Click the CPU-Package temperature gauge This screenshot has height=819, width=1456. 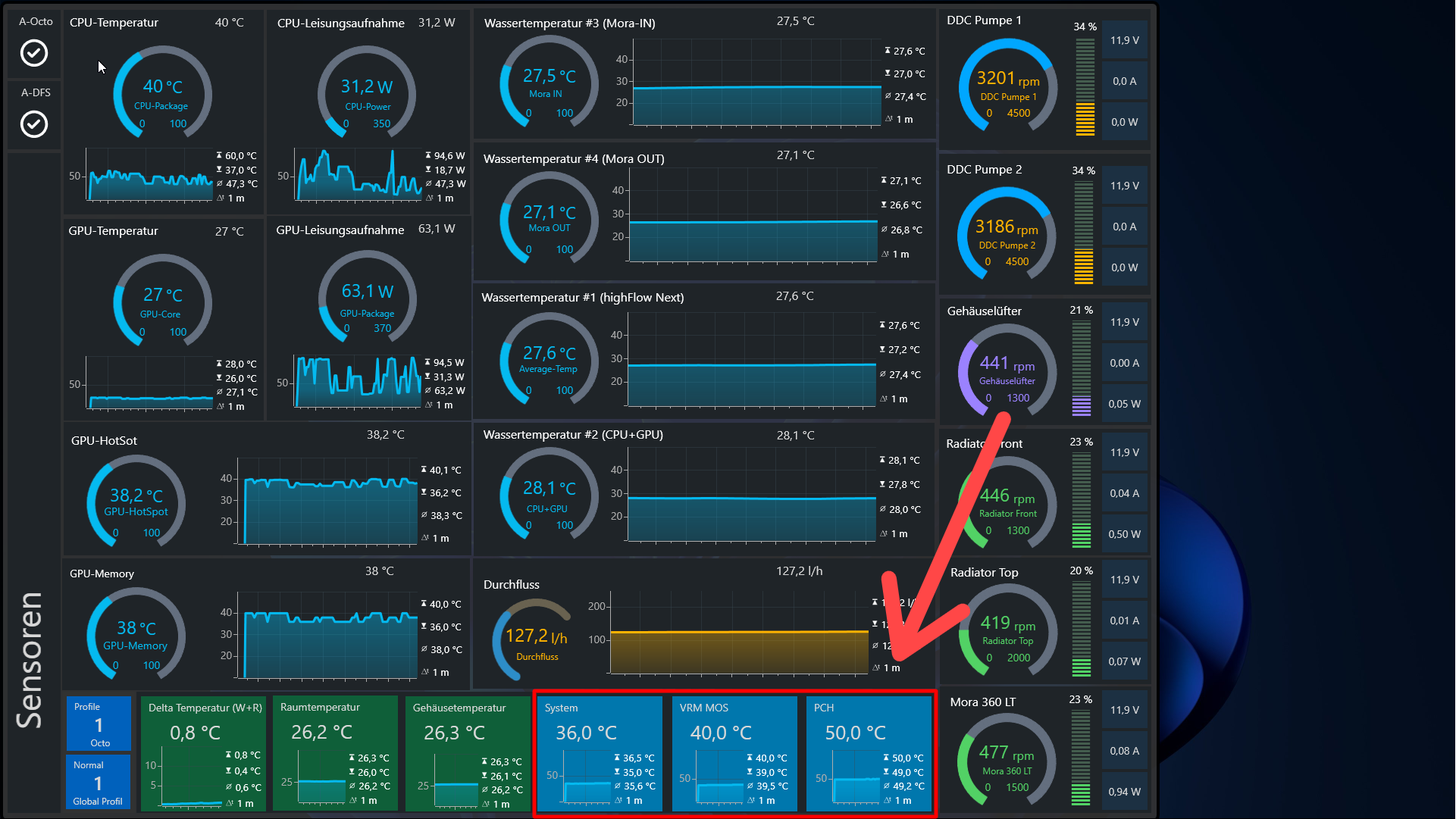coord(162,93)
